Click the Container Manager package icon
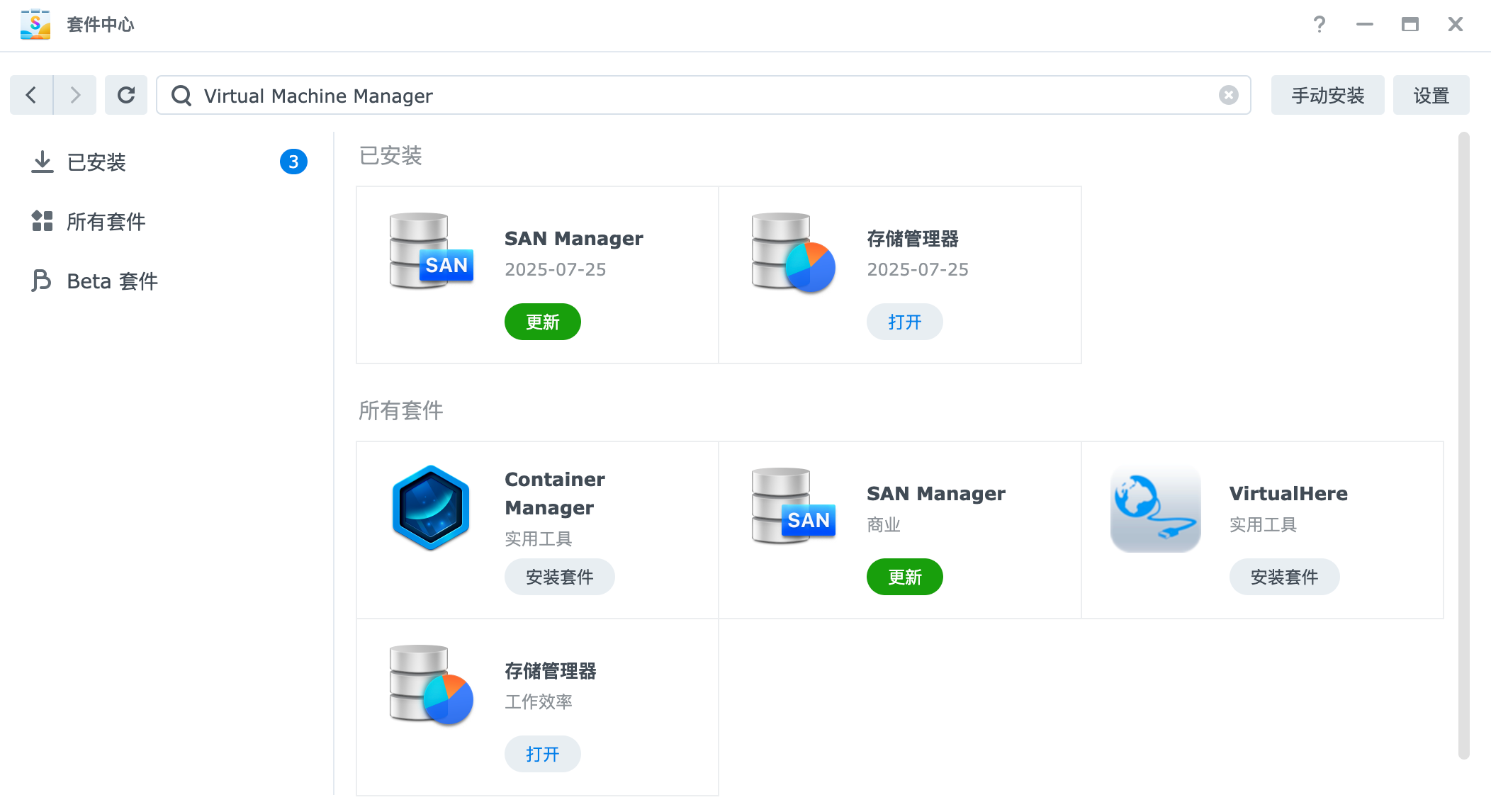The height and width of the screenshot is (812, 1491). (x=430, y=508)
